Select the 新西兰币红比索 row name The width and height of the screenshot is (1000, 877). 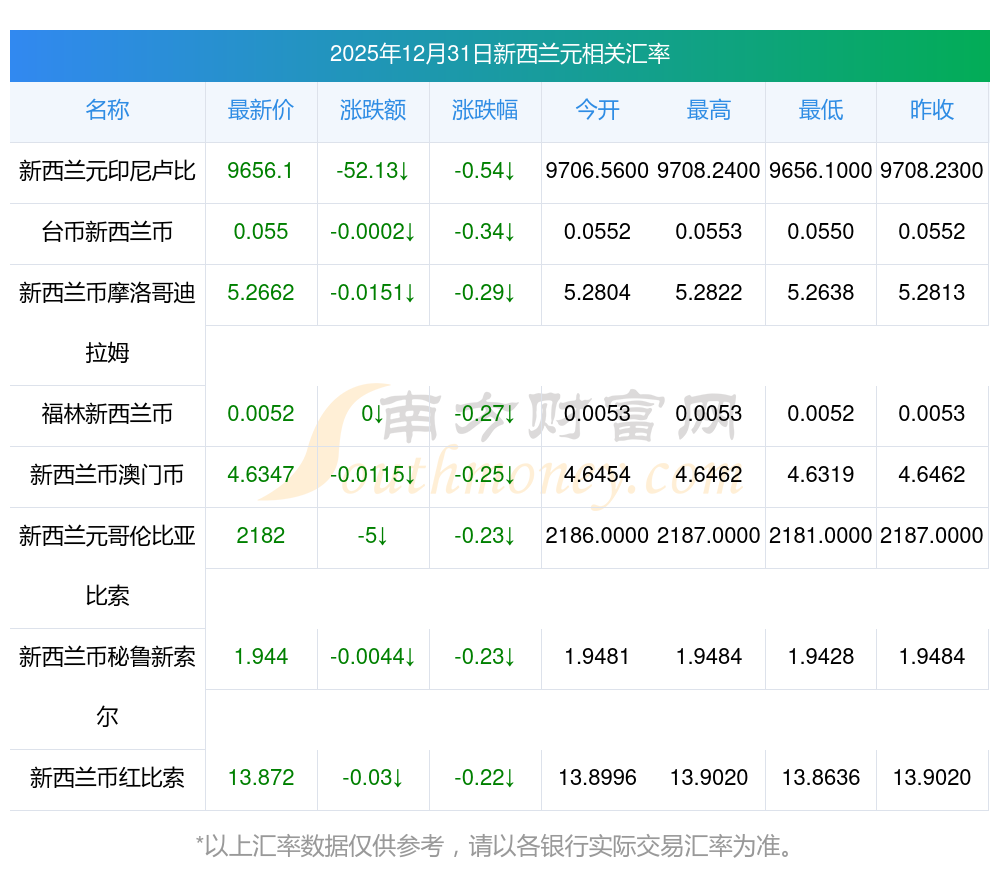107,778
